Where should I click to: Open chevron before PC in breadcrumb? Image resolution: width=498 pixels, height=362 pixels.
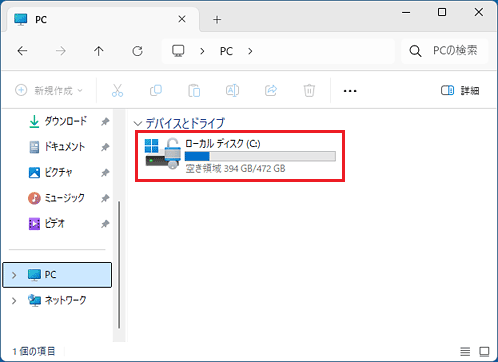(x=202, y=51)
